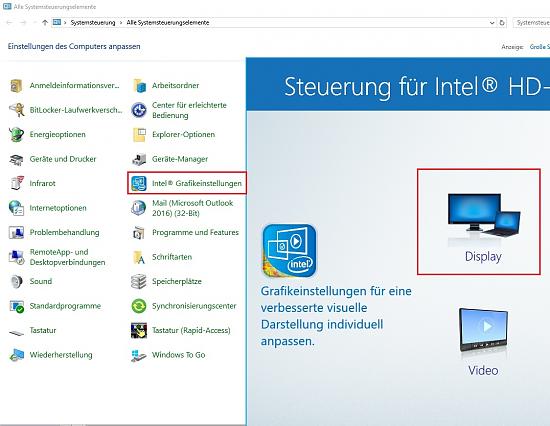Open the Anmeldeinformationsverwaltung icon
Viewport: 550px width, 426px height.
click(16, 86)
